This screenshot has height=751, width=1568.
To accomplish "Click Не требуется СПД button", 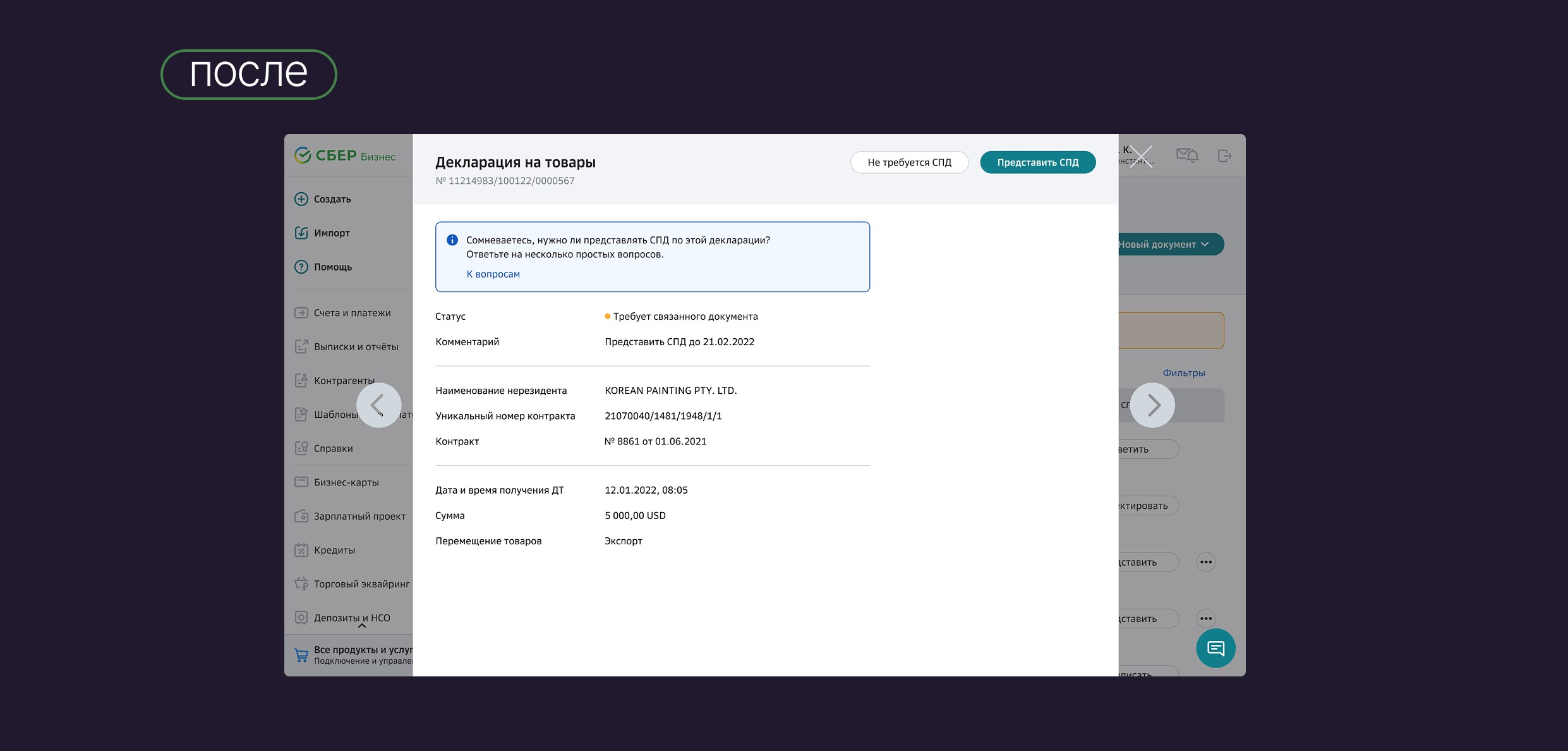I will click(x=908, y=162).
